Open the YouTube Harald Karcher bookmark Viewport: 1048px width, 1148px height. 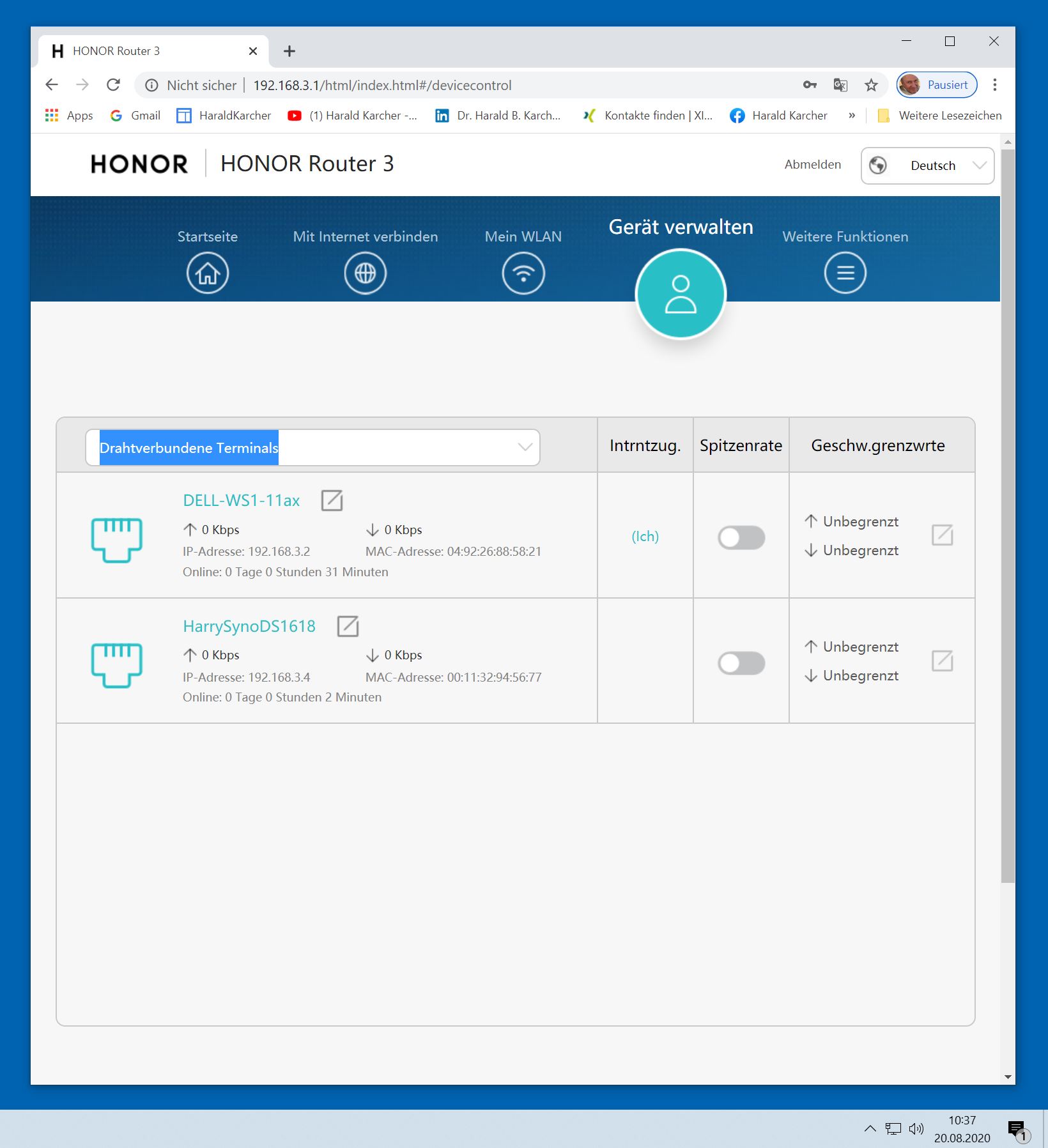coord(352,116)
